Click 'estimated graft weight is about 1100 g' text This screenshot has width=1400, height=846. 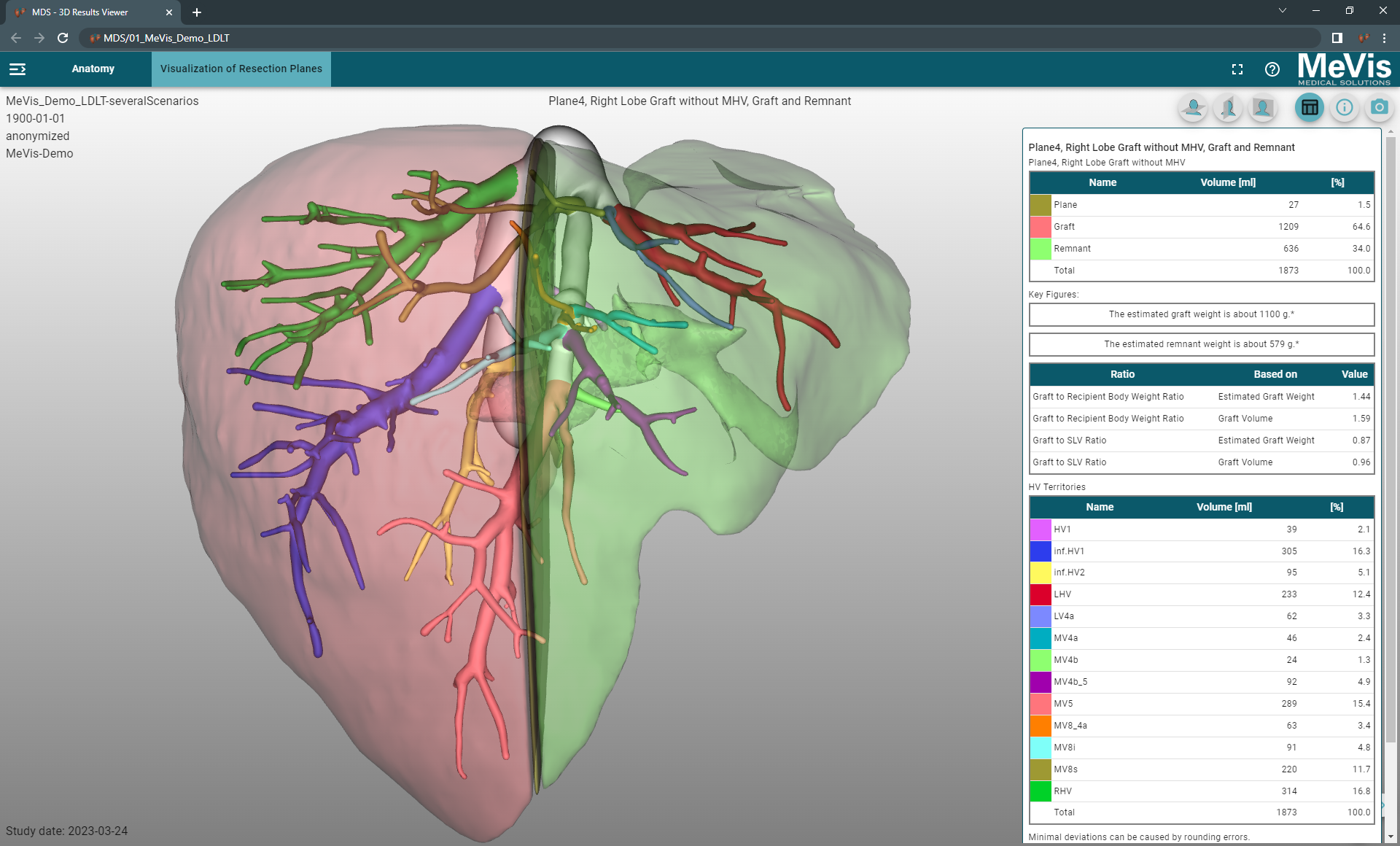[1202, 314]
